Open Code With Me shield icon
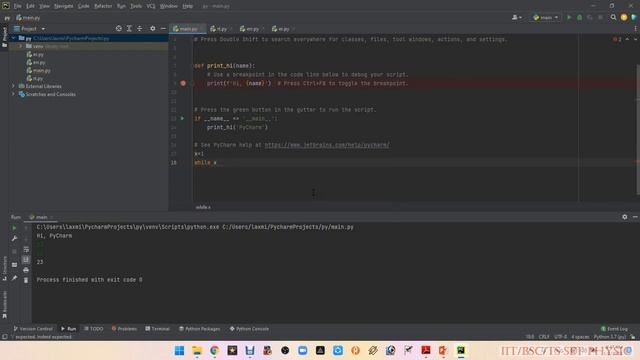This screenshot has height=360, width=640. pos(634,18)
